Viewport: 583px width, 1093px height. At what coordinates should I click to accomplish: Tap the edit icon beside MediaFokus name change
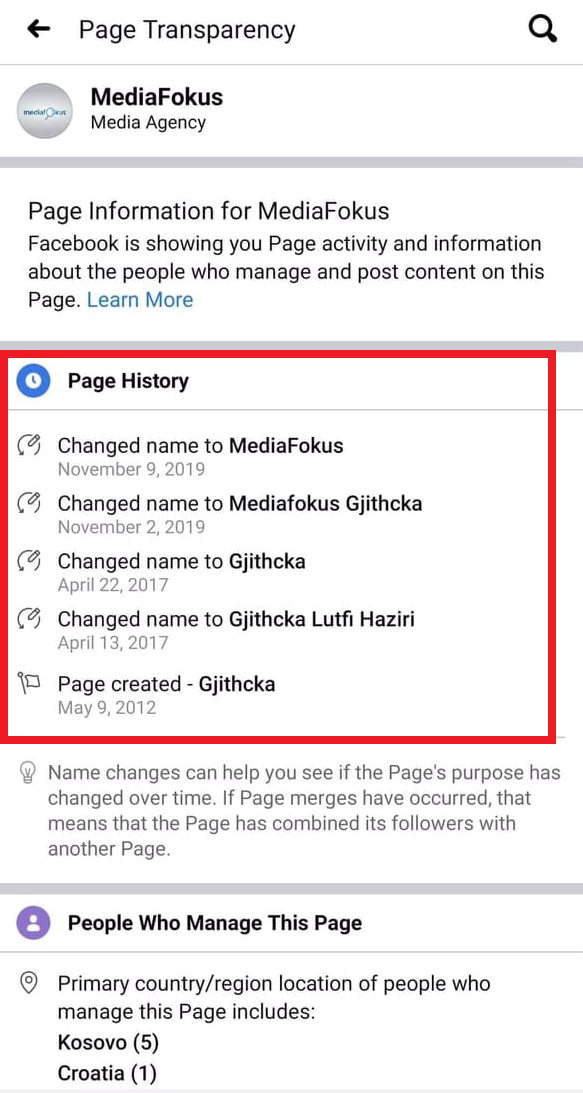pos(29,444)
